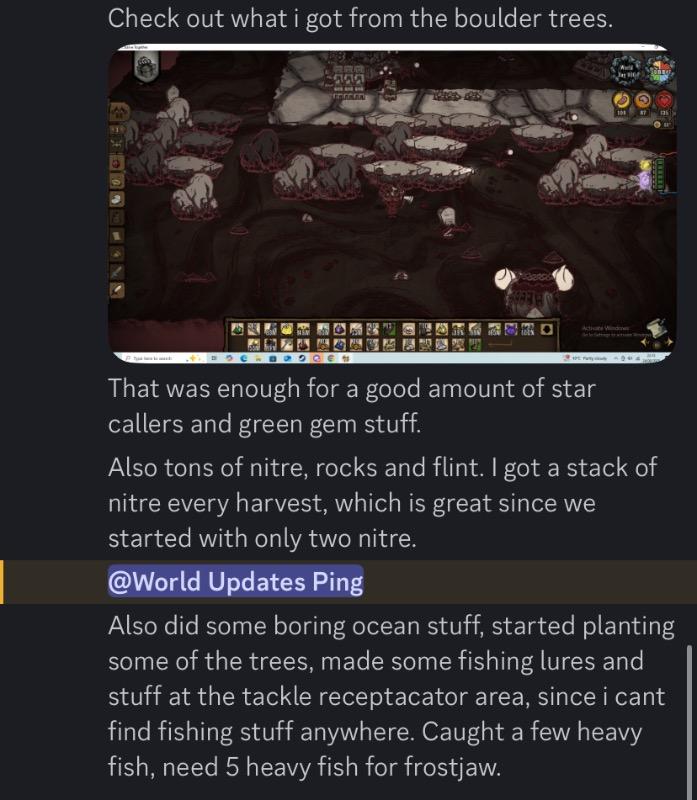Viewport: 697px width, 800px height.
Task: Click the brain sanity meter
Action: [643, 99]
